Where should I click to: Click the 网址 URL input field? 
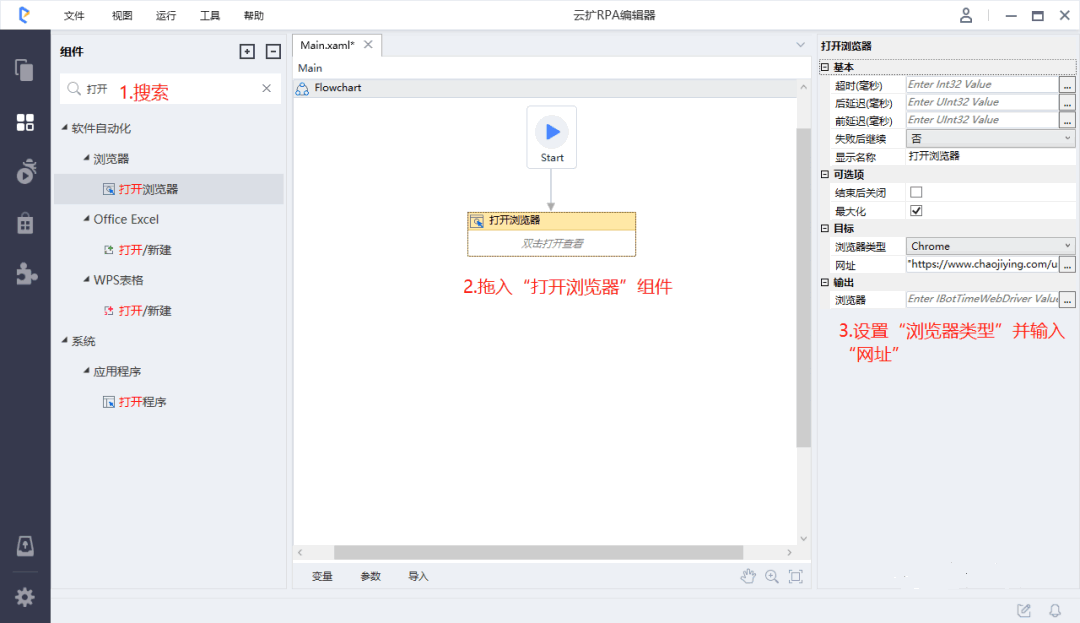pos(981,265)
